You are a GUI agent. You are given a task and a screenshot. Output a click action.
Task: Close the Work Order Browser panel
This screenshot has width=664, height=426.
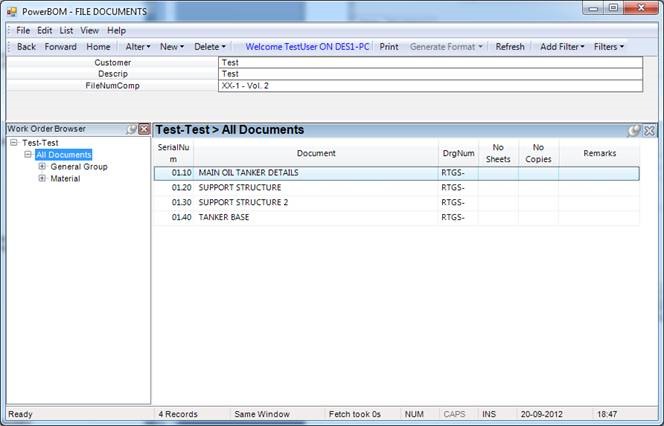pyautogui.click(x=144, y=129)
